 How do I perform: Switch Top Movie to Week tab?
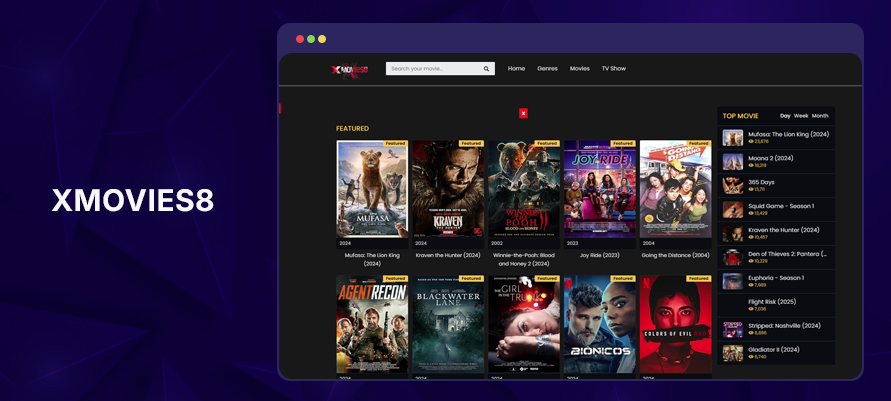[801, 116]
